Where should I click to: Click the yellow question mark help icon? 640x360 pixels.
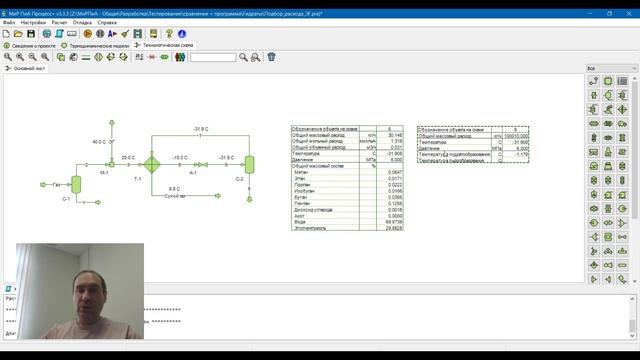[169, 34]
